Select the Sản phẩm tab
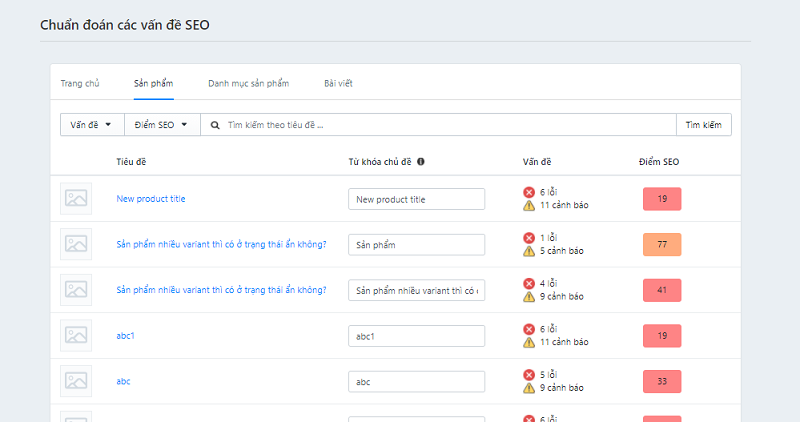Screen dimensions: 800x422 (x=154, y=83)
